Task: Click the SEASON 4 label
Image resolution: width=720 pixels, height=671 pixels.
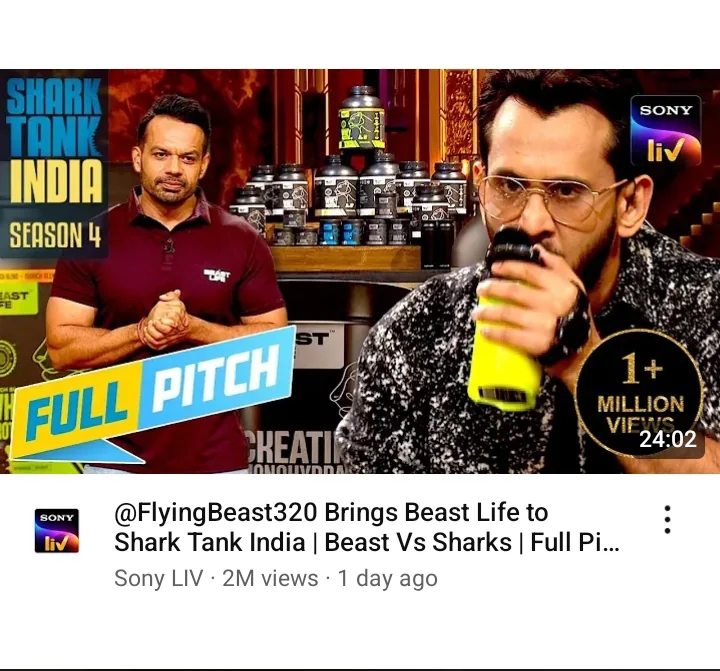Action: (55, 235)
